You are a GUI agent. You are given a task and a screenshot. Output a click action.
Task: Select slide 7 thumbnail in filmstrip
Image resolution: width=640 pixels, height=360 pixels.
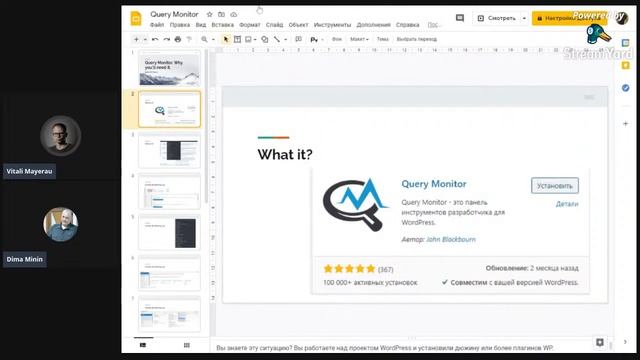point(169,313)
